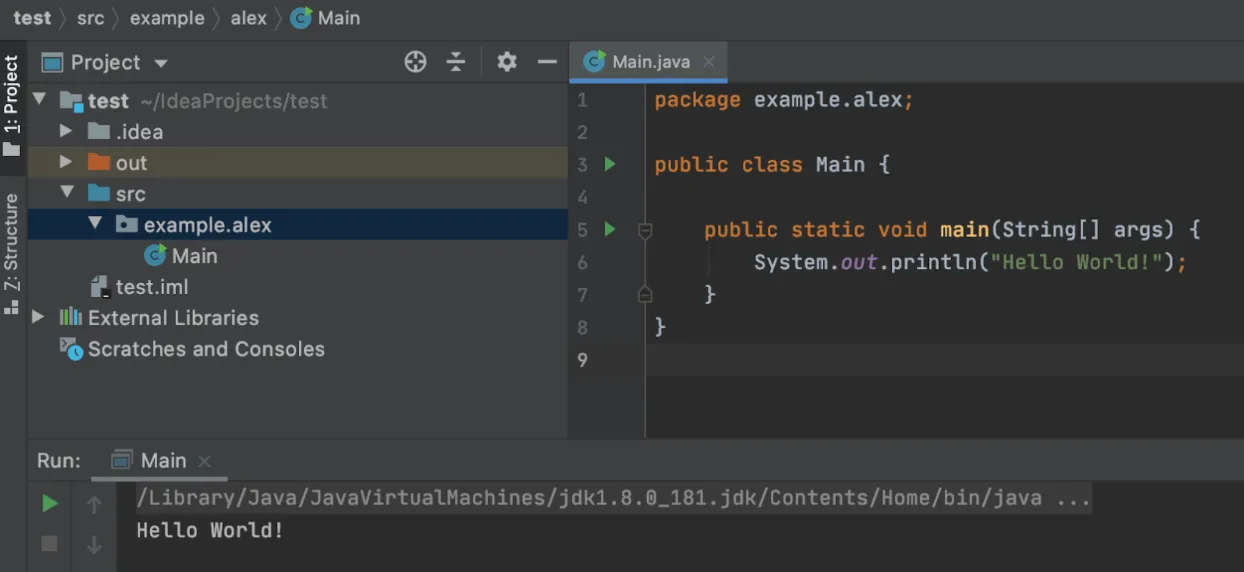
Task: Select the example.alex package row
Action: click(298, 225)
